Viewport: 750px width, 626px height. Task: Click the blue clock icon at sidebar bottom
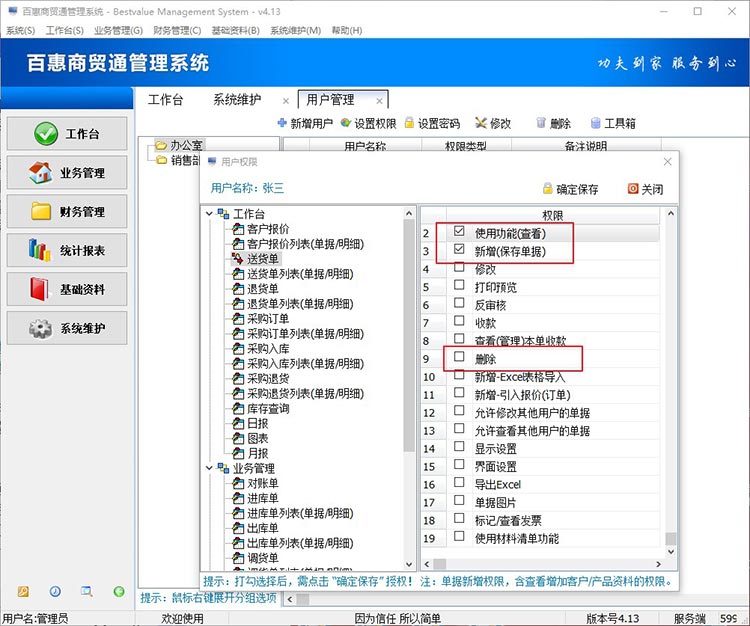(55, 592)
